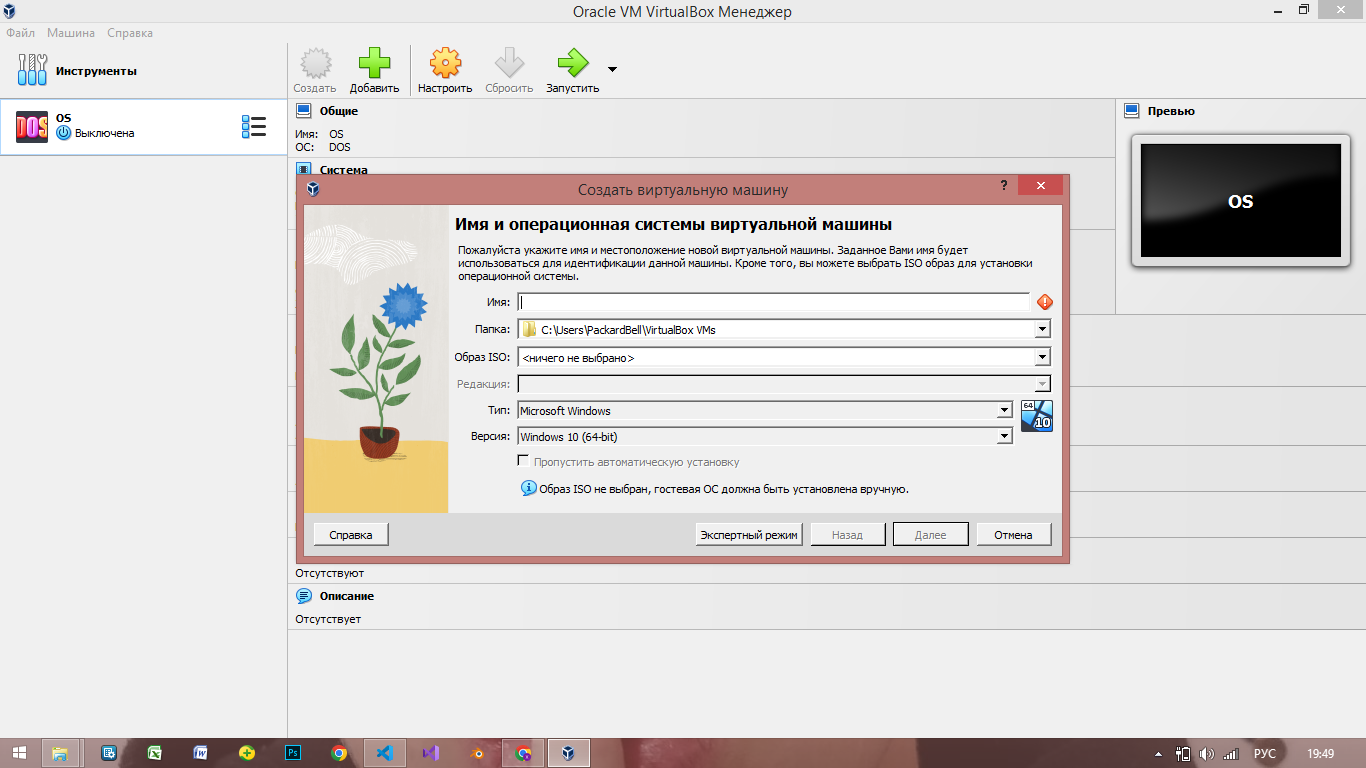Open the Version (Версия) Windows 10 dropdown

click(1004, 436)
